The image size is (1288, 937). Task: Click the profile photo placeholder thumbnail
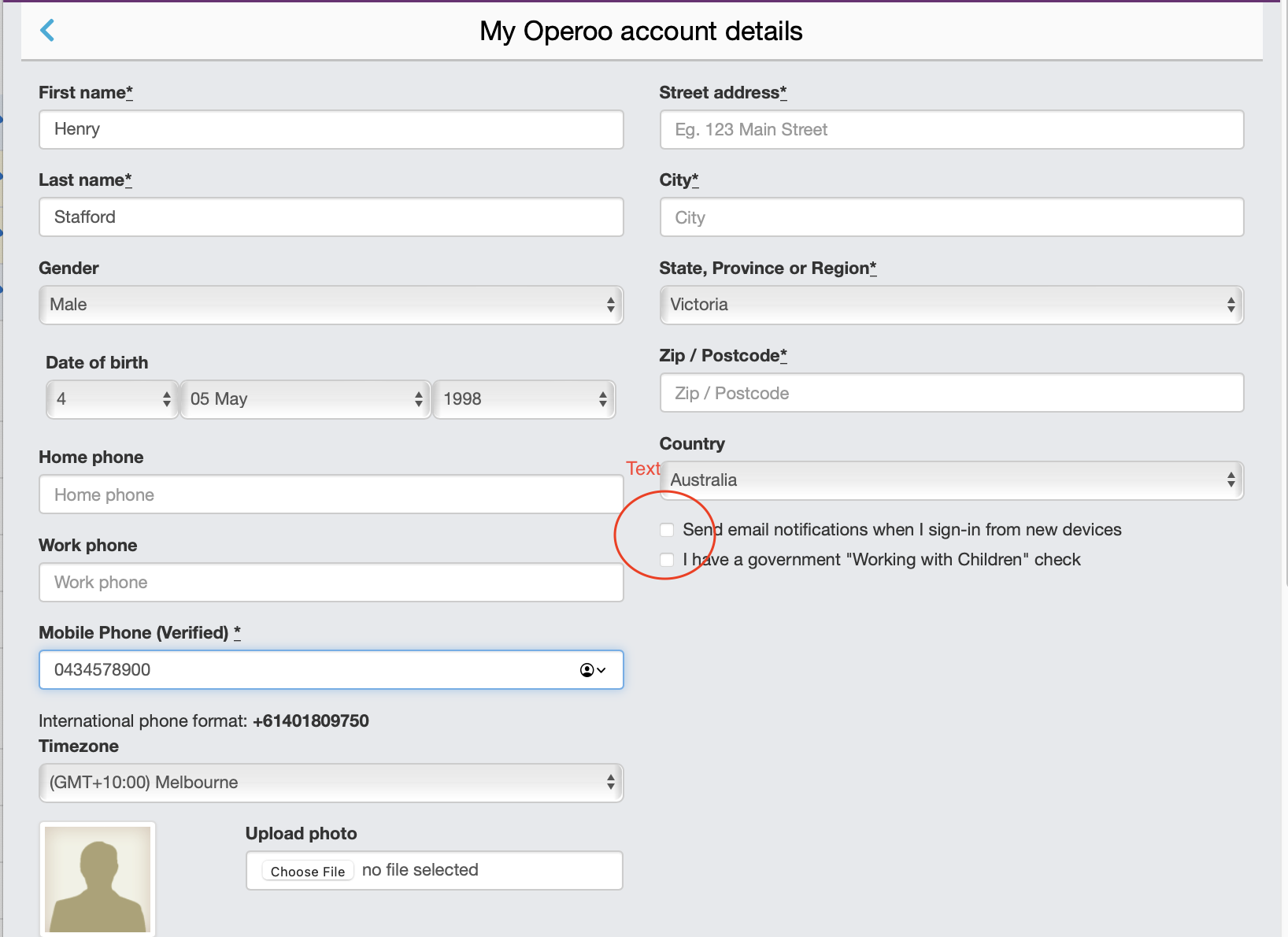98,879
